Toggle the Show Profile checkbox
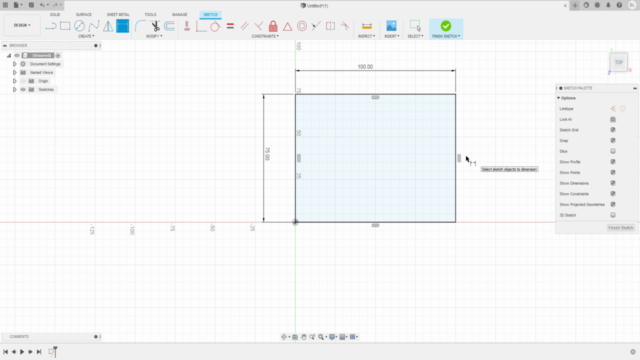This screenshot has height=360, width=640. click(x=613, y=162)
